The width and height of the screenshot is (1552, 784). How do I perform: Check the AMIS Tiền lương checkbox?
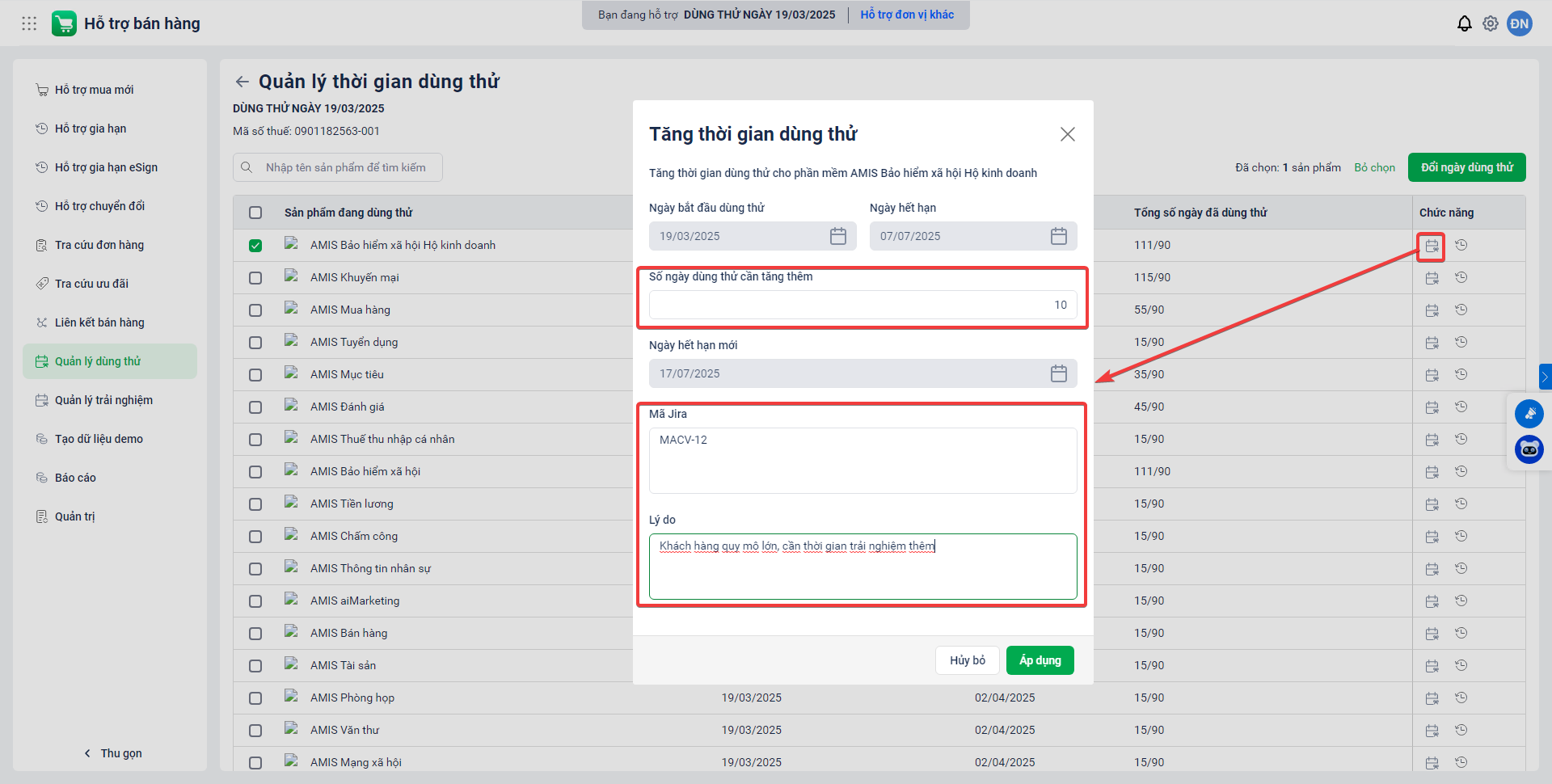pyautogui.click(x=255, y=504)
